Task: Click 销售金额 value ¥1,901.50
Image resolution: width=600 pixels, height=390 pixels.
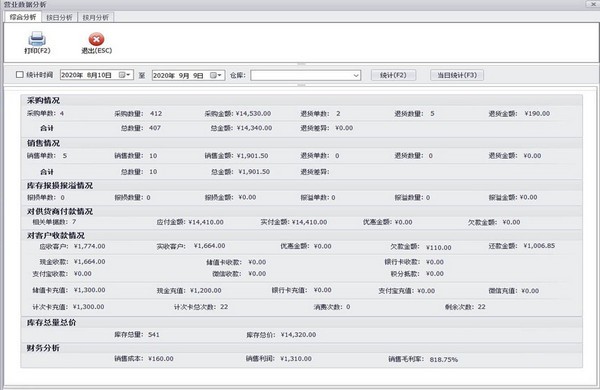Action: [253, 156]
